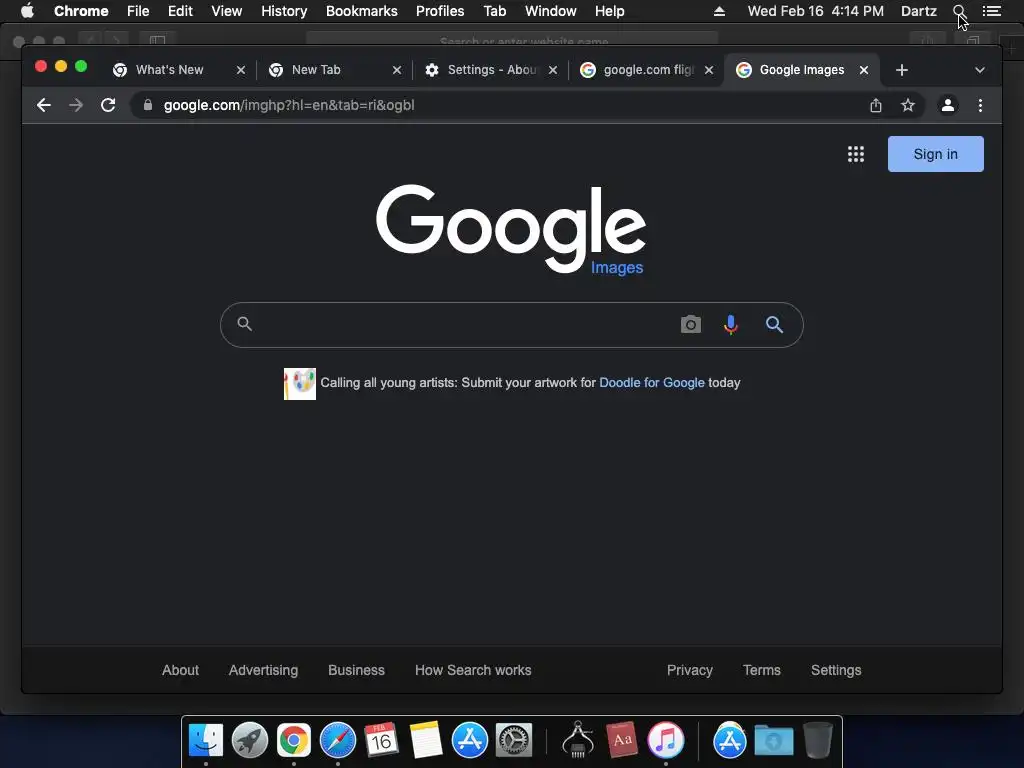Click the Doodle for Google thumbnail
This screenshot has width=1024, height=768.
click(x=300, y=383)
